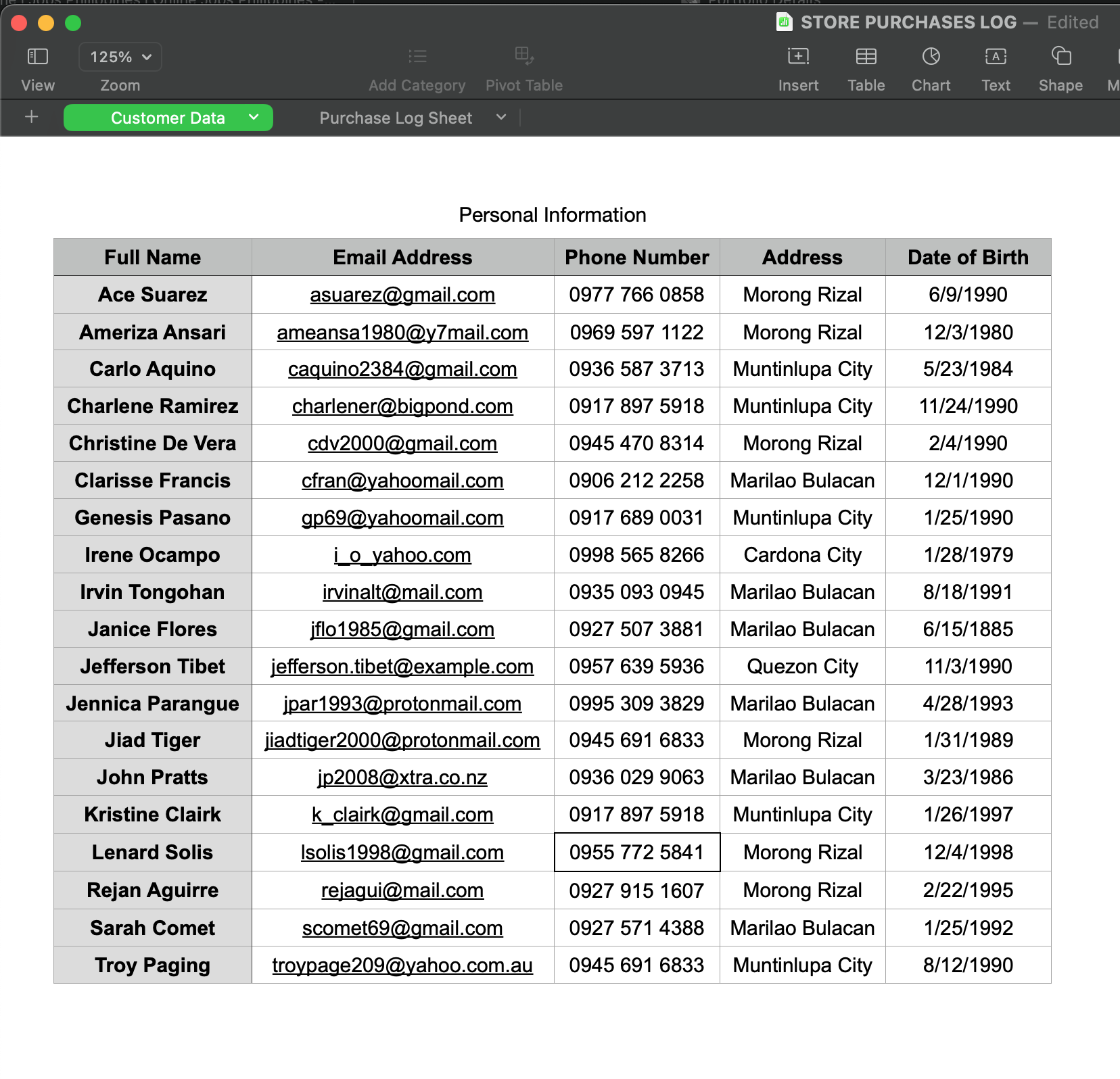The width and height of the screenshot is (1120, 1079).
Task: Select the Customer Data sheet tab
Action: [168, 118]
